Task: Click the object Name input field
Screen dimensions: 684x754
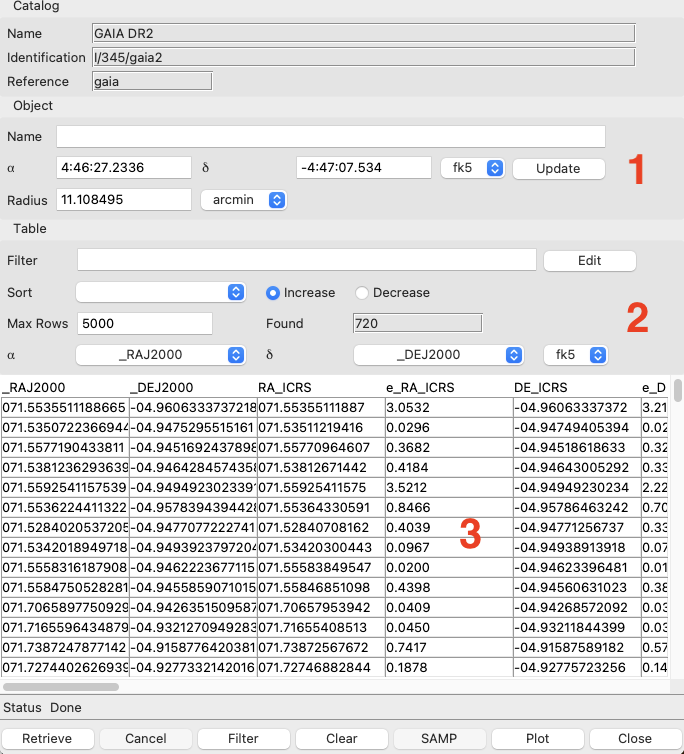Action: (330, 137)
